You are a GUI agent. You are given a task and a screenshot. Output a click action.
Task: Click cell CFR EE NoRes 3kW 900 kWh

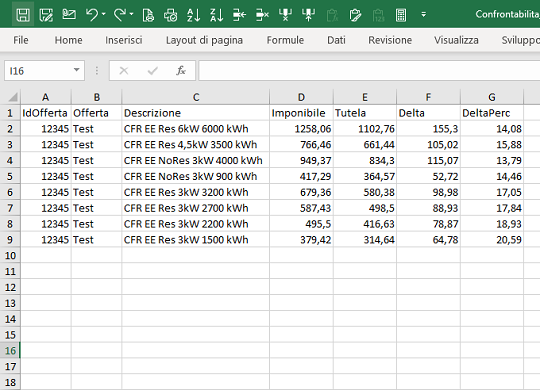196,176
